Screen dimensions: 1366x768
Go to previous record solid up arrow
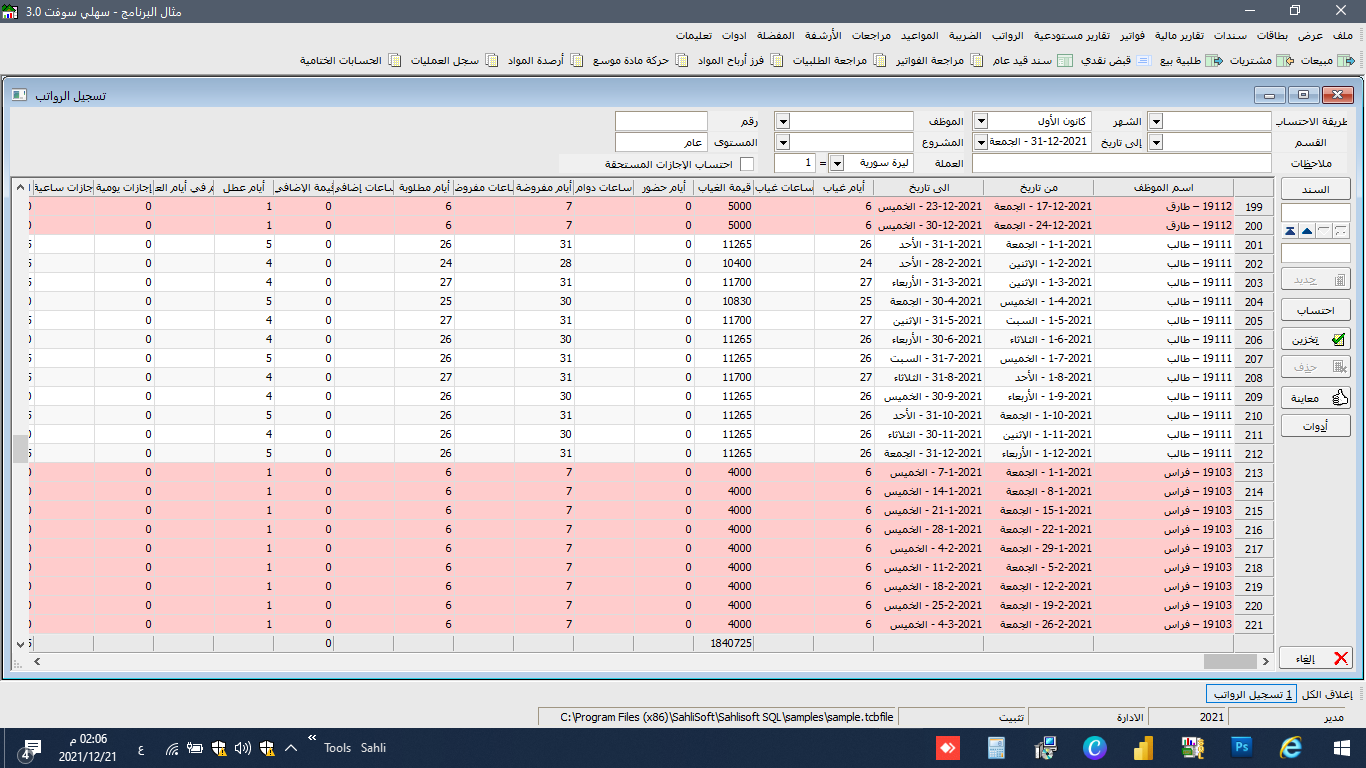click(x=1307, y=231)
